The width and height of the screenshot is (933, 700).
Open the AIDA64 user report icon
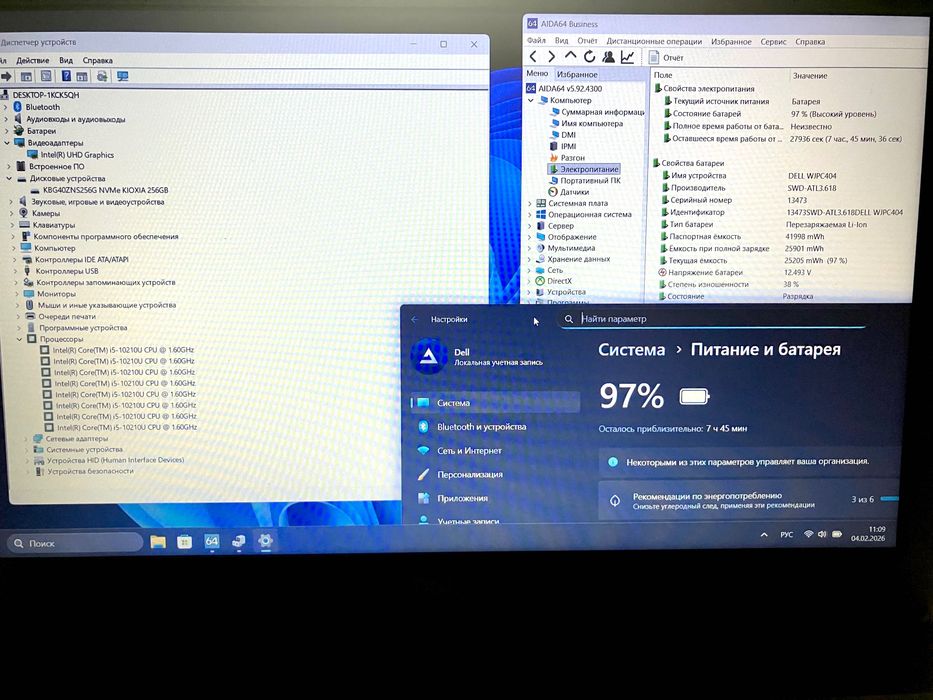608,57
